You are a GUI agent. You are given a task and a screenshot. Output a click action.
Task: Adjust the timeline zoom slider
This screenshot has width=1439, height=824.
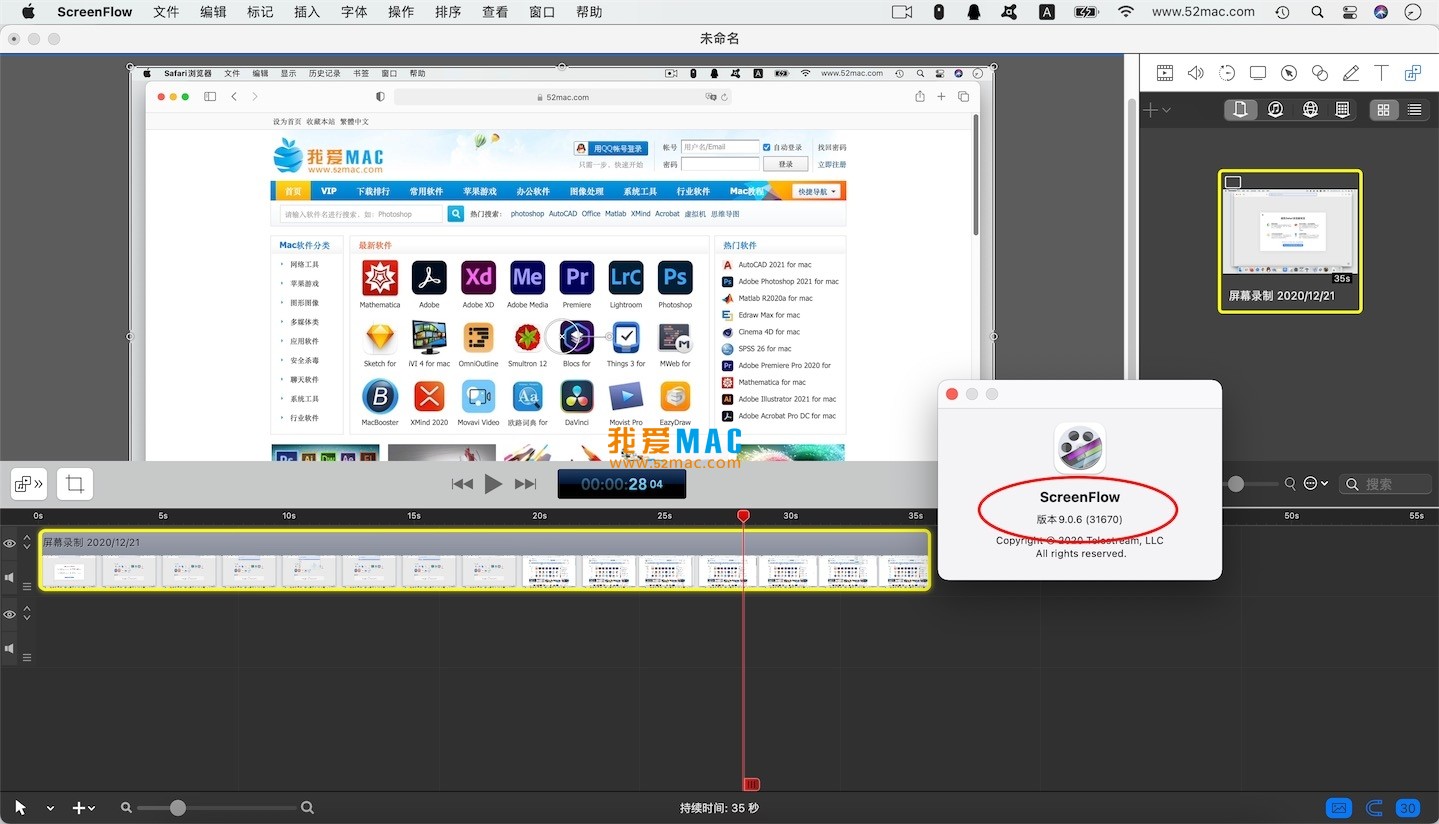pyautogui.click(x=178, y=808)
